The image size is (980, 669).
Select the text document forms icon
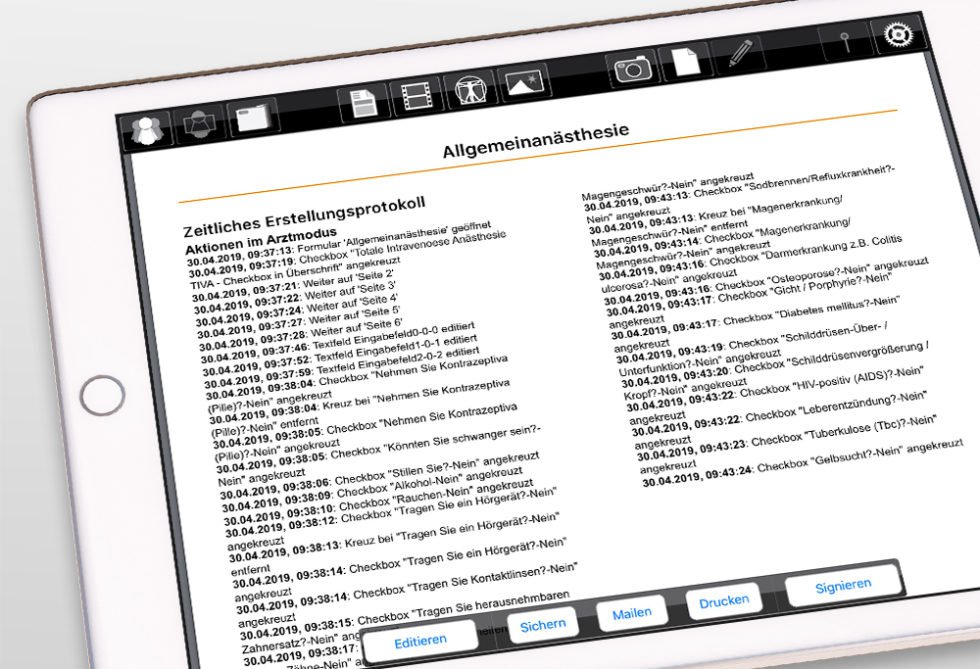point(363,101)
